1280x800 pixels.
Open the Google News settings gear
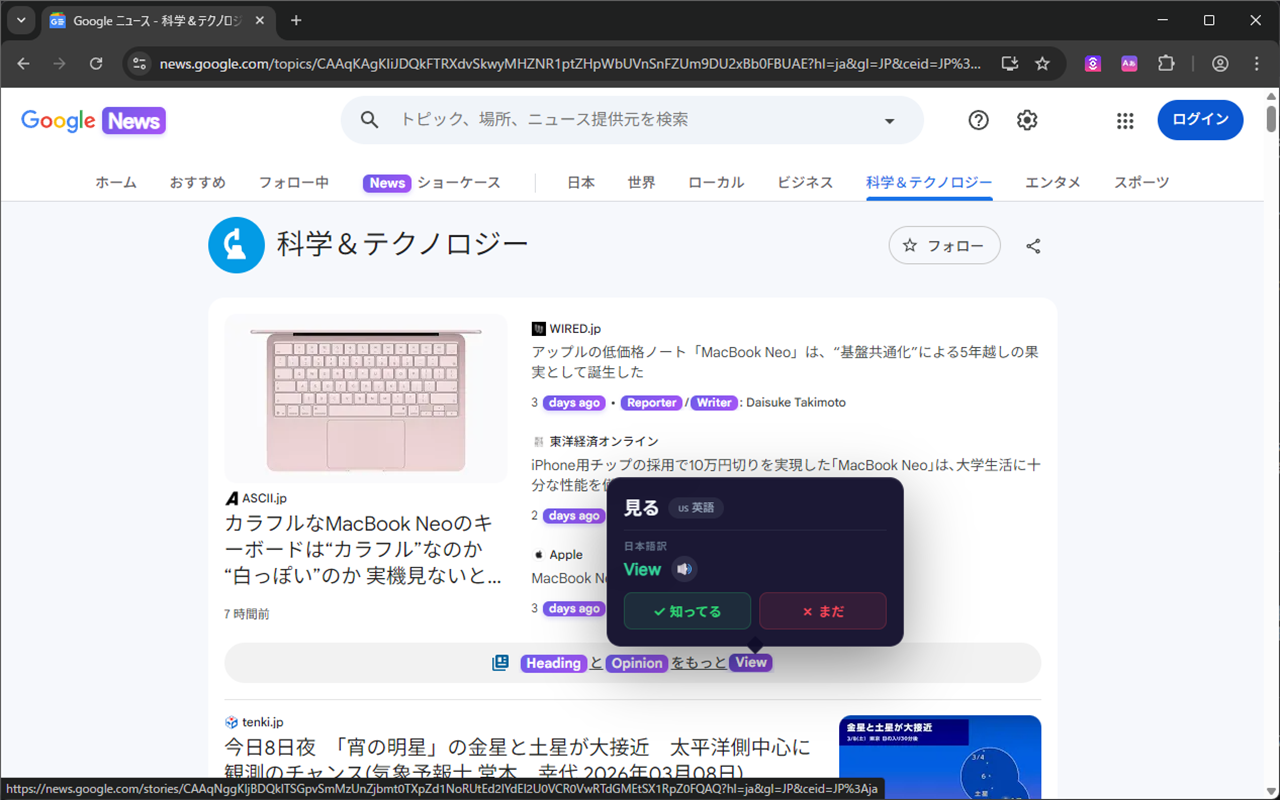click(1026, 119)
